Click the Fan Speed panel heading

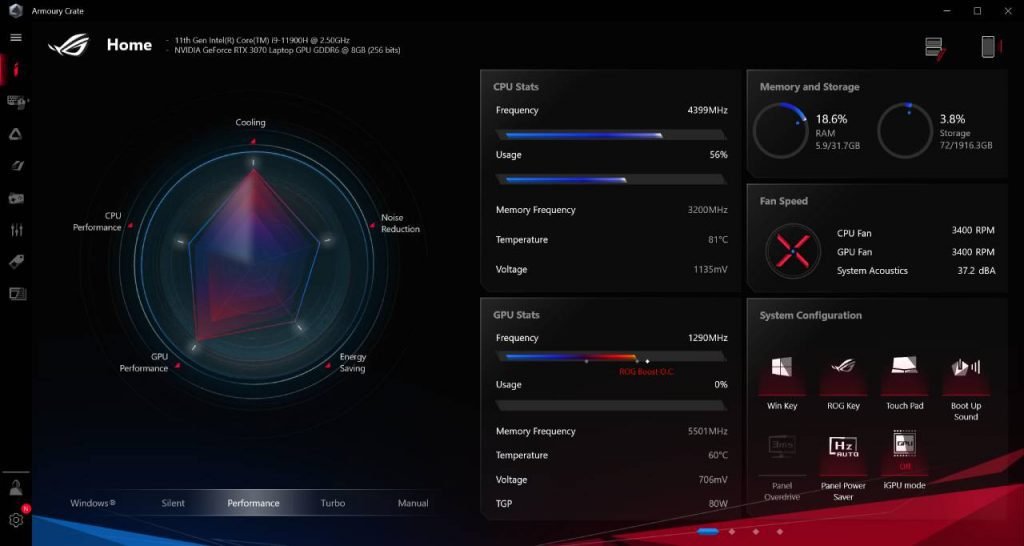[x=784, y=201]
